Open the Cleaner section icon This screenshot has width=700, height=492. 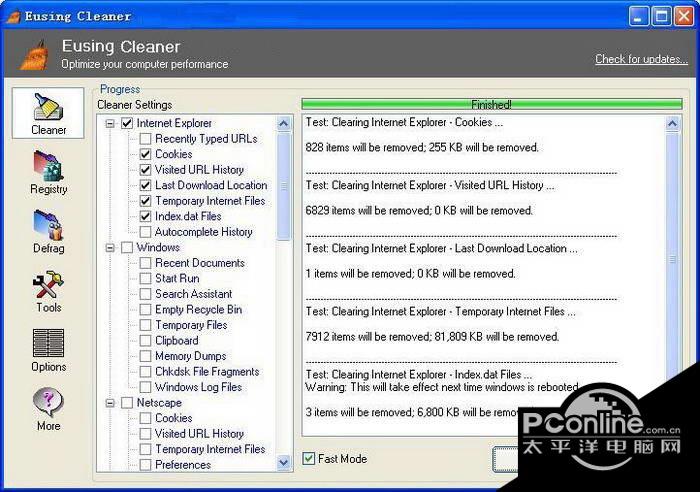[48, 113]
